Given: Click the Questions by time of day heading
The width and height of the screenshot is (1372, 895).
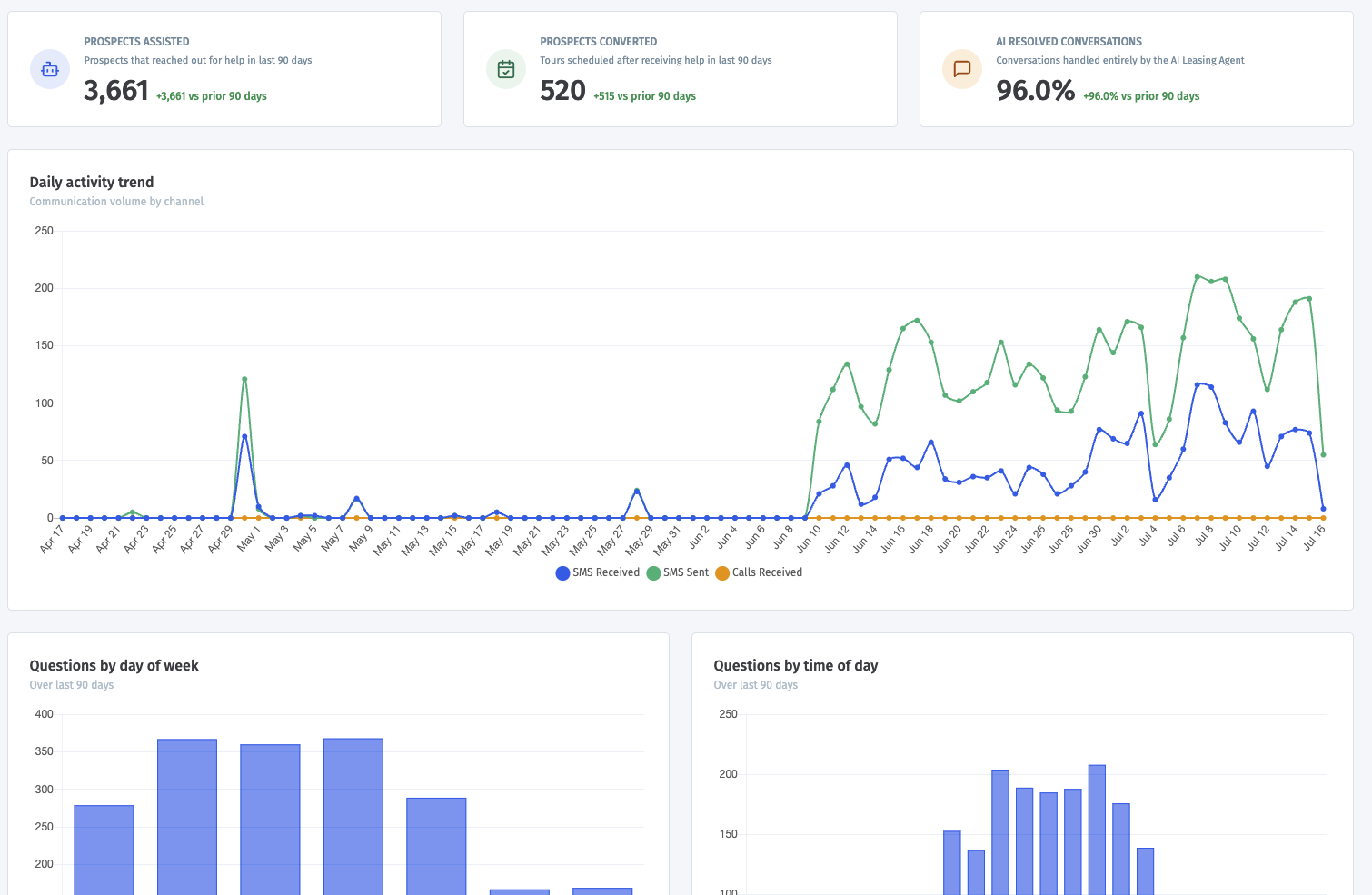Looking at the screenshot, I should click(x=796, y=665).
